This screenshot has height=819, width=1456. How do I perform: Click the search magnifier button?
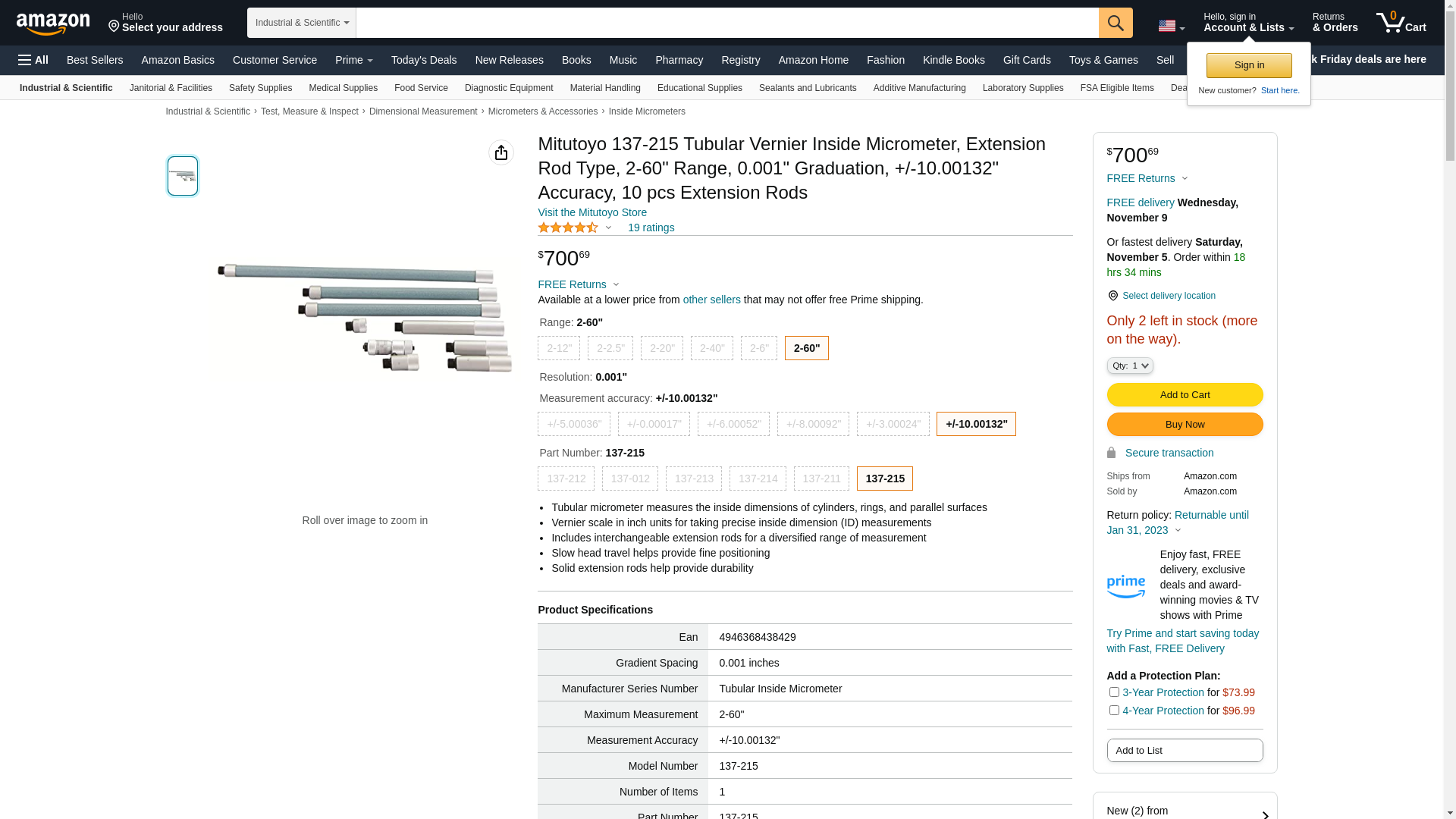point(1116,23)
